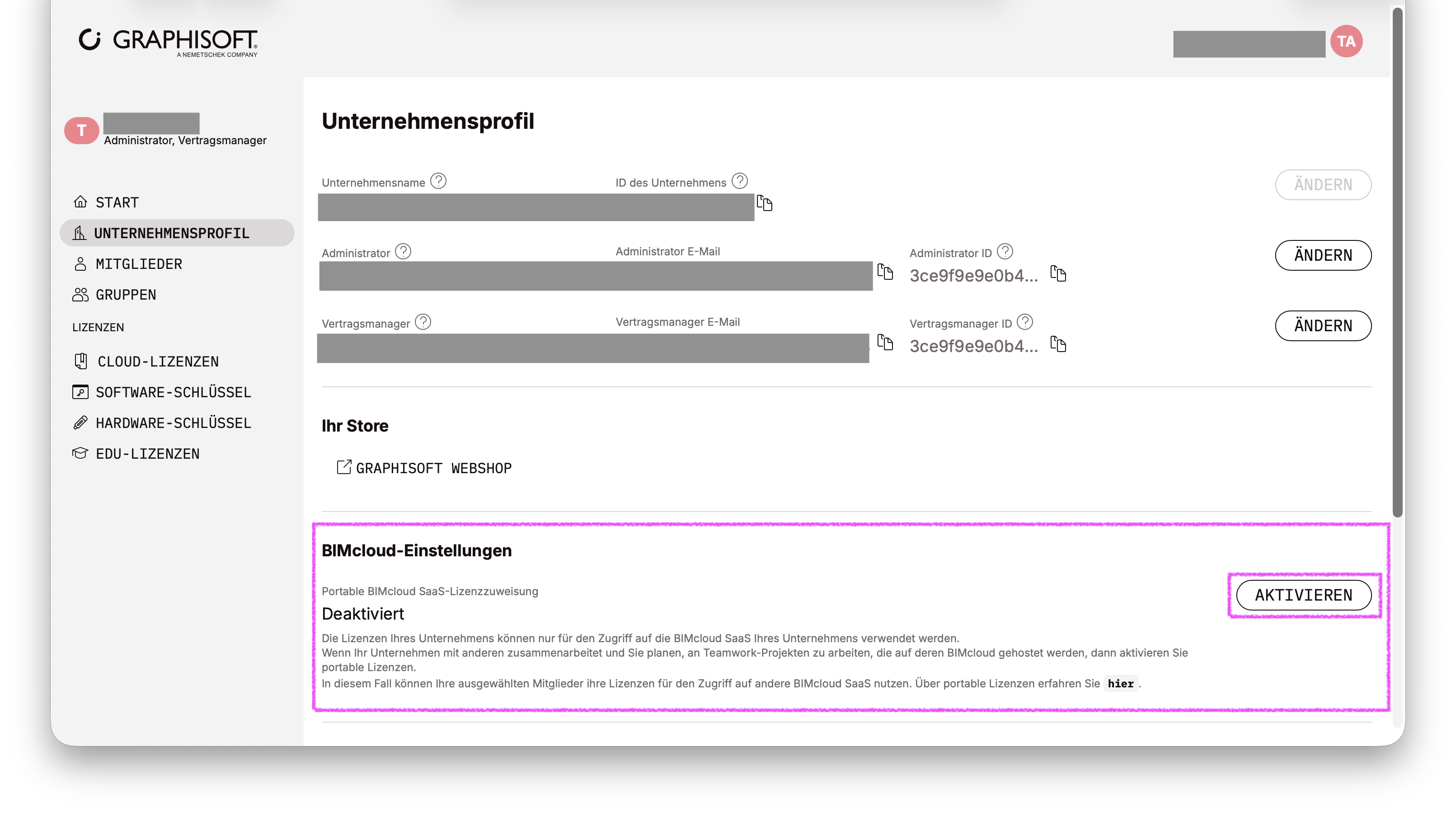Open the GRAPHISOFT WEBSHOP link
This screenshot has height=813, width=1456.
coord(433,468)
